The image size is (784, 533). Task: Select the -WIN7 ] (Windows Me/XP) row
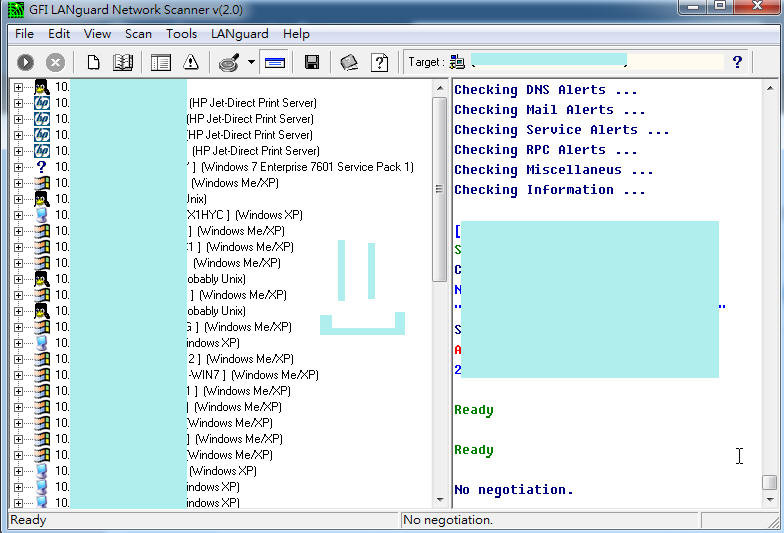point(187,375)
